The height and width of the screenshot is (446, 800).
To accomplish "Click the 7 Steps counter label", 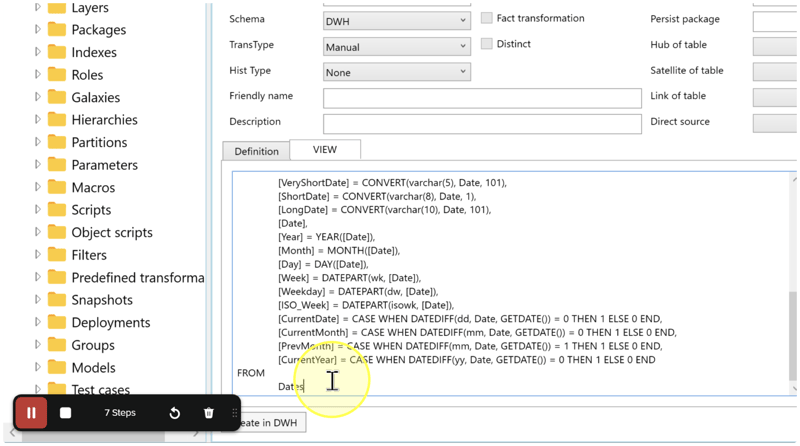I will (x=120, y=412).
